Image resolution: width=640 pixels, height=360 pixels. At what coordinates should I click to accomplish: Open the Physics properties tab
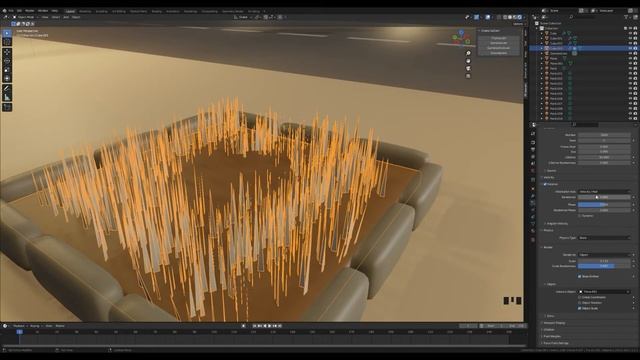coord(533,210)
